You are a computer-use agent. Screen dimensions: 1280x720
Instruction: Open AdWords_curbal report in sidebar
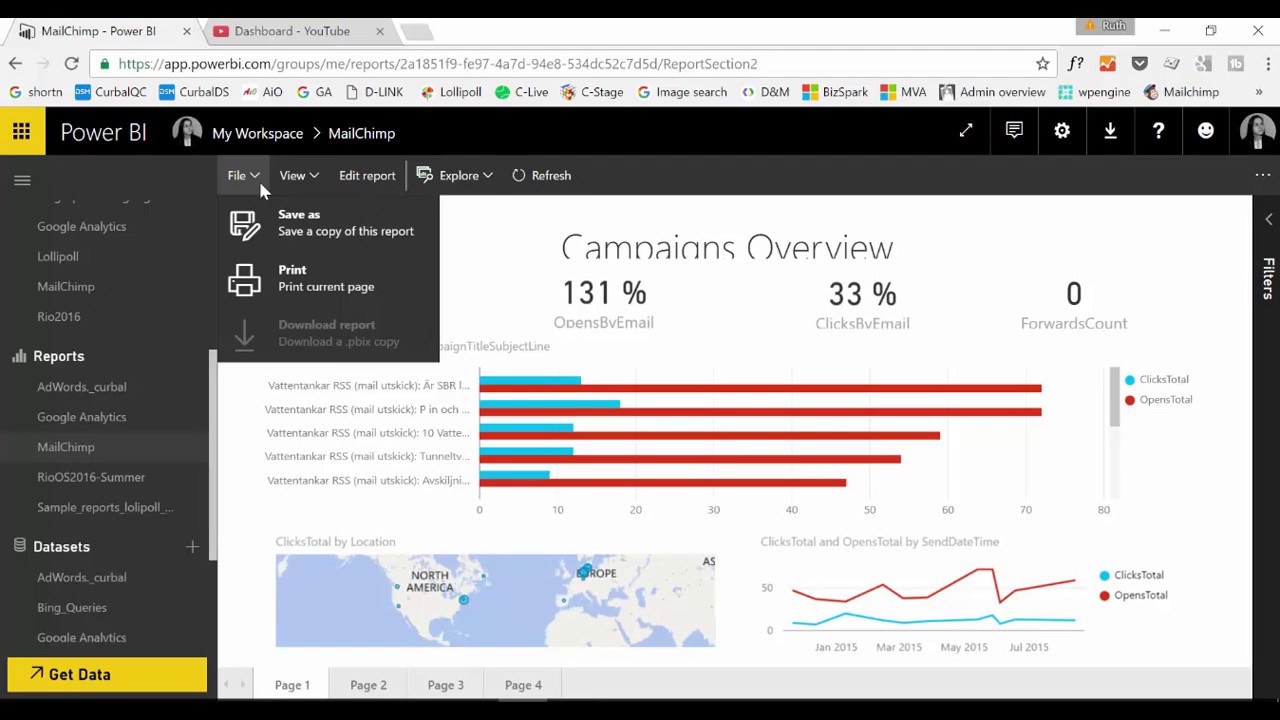coord(82,387)
